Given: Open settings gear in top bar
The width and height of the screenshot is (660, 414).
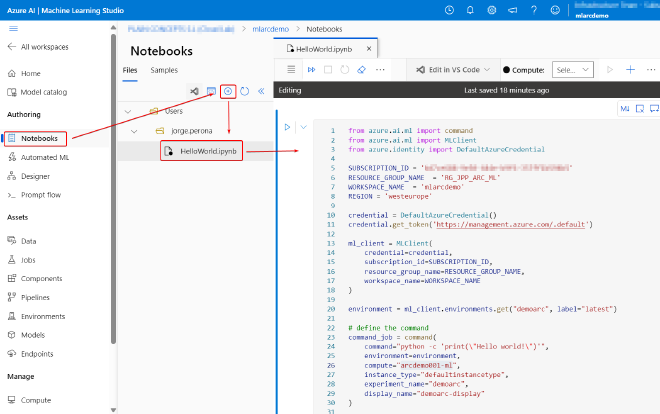Looking at the screenshot, I should pos(492,10).
